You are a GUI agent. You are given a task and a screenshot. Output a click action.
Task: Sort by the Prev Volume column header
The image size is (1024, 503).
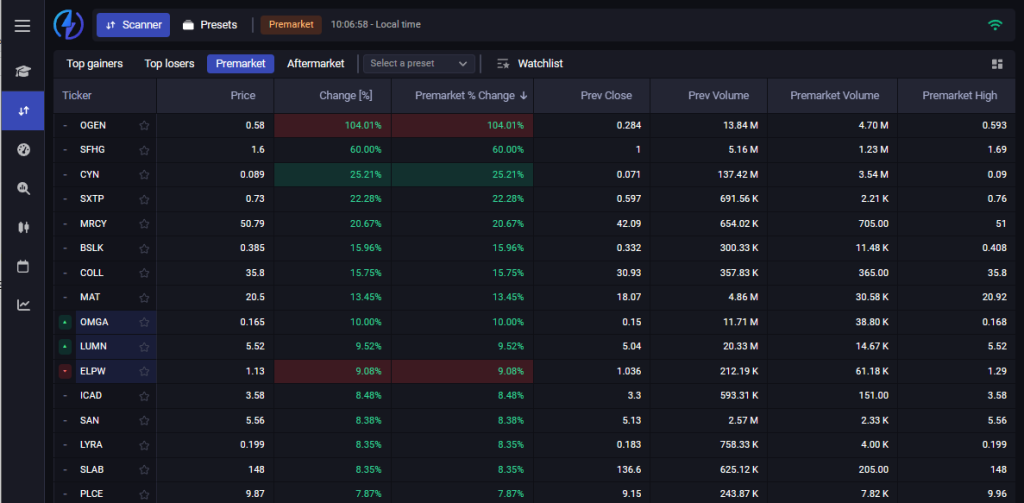coord(709,95)
